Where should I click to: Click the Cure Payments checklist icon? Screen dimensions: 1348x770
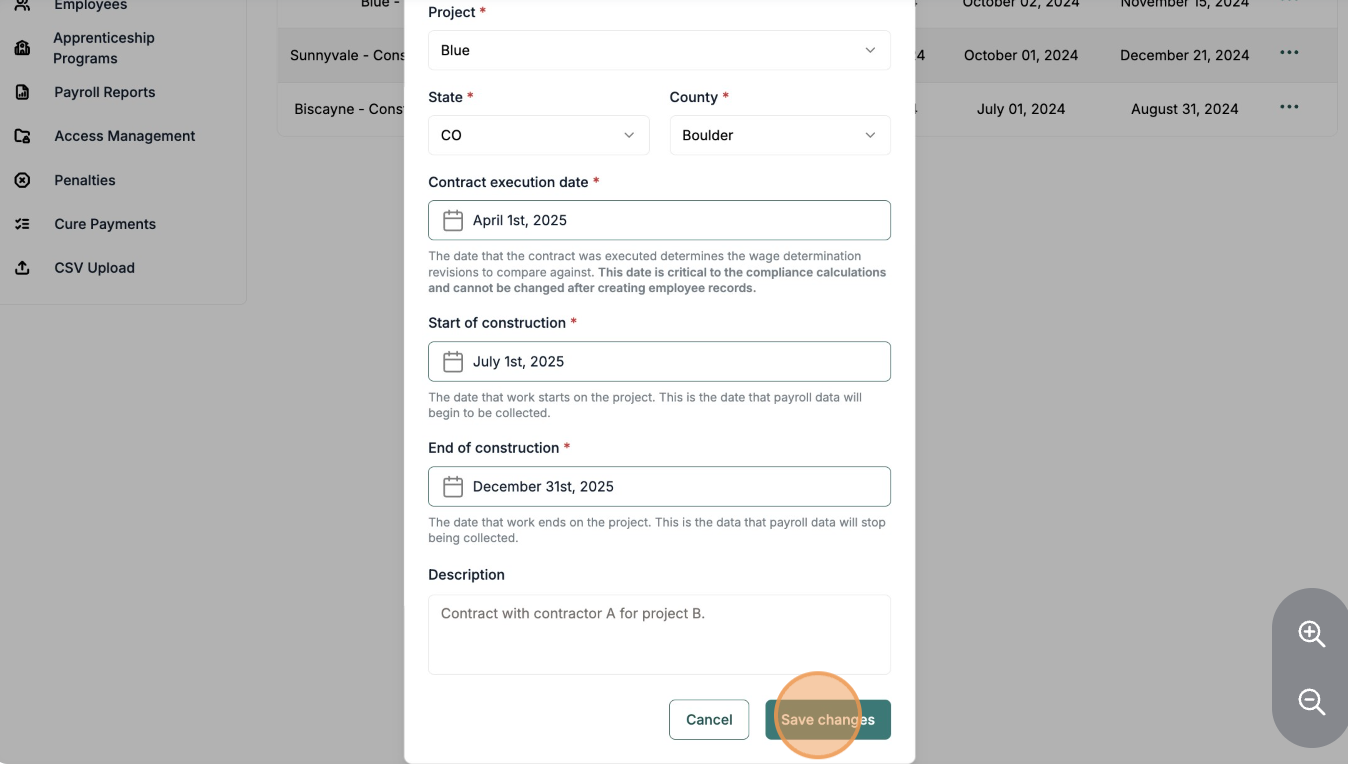pyautogui.click(x=22, y=224)
